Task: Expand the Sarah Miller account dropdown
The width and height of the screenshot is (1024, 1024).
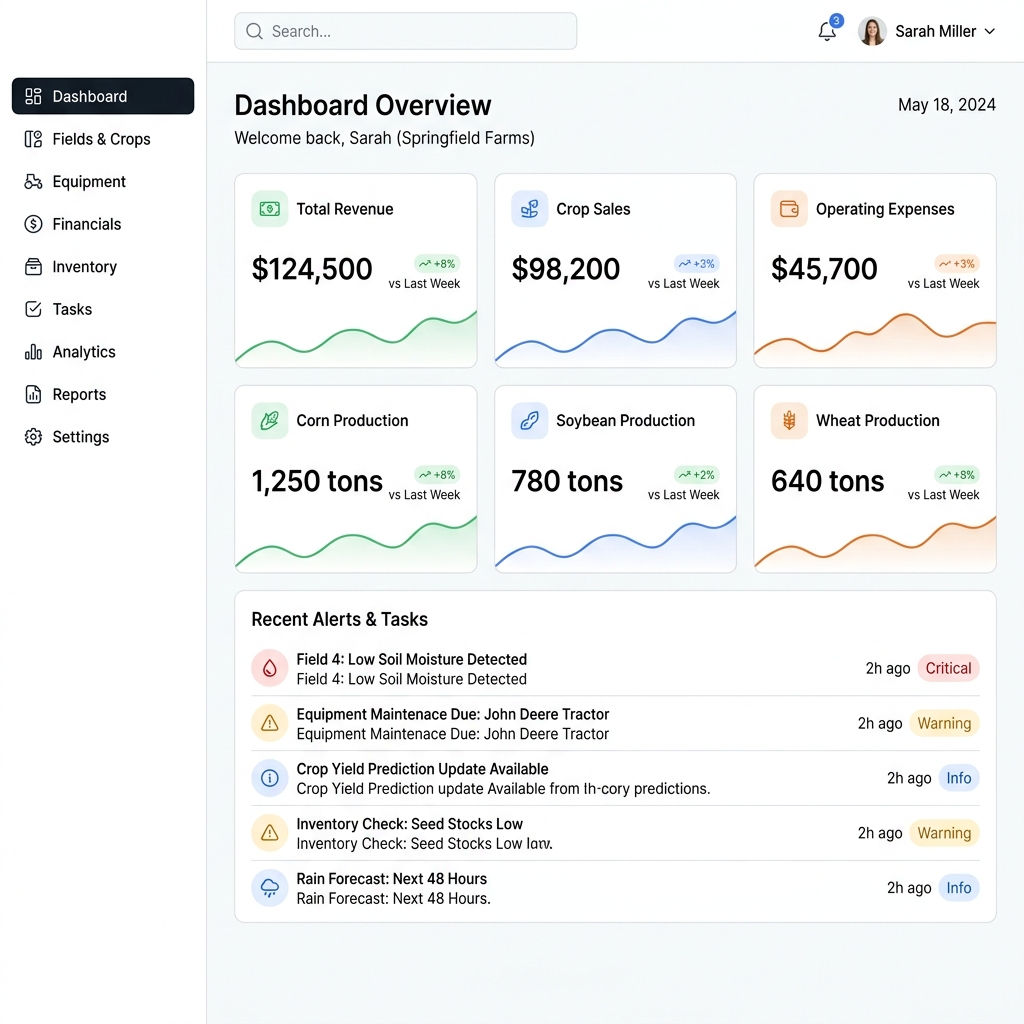Action: [x=989, y=31]
